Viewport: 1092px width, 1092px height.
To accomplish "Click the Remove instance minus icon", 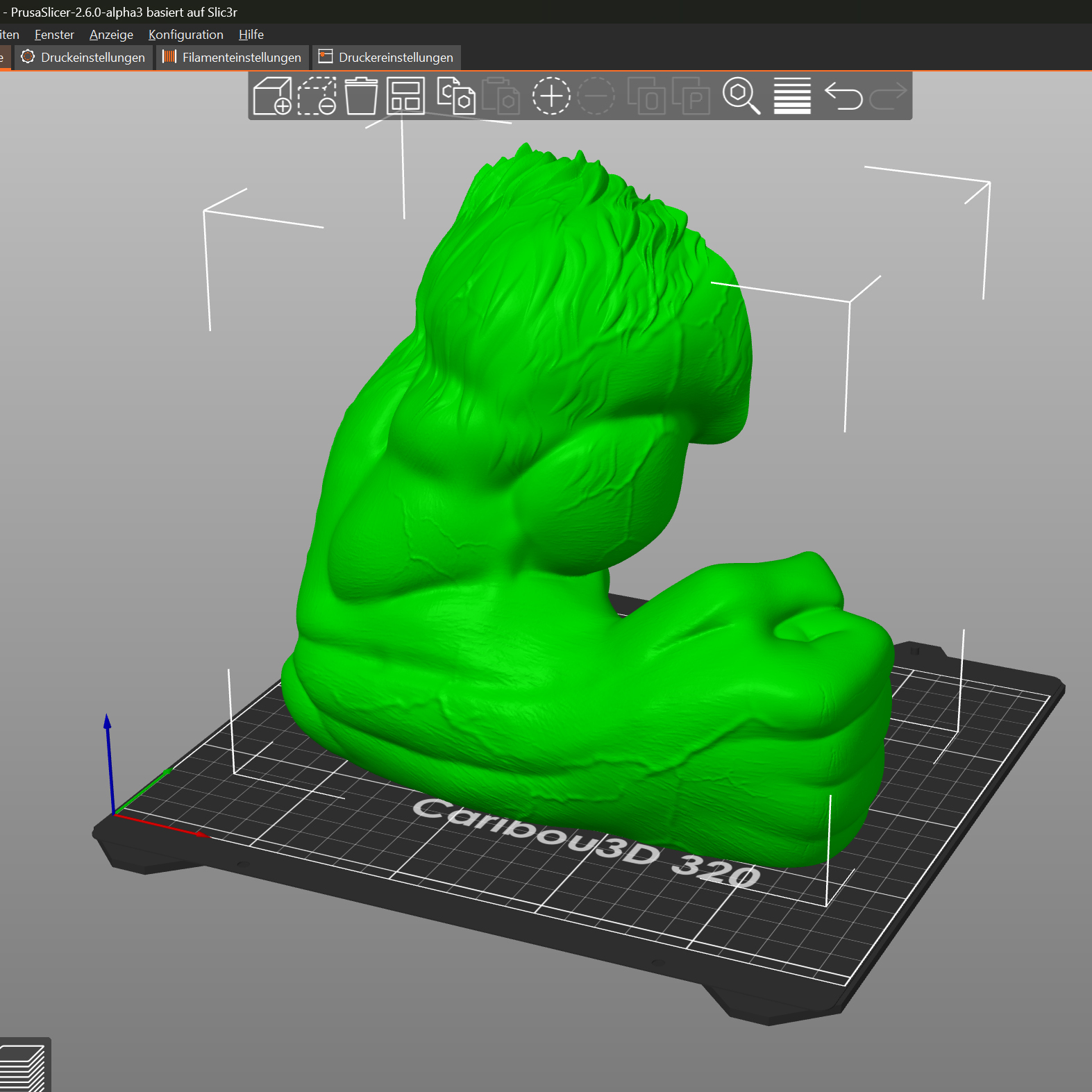I will [596, 96].
